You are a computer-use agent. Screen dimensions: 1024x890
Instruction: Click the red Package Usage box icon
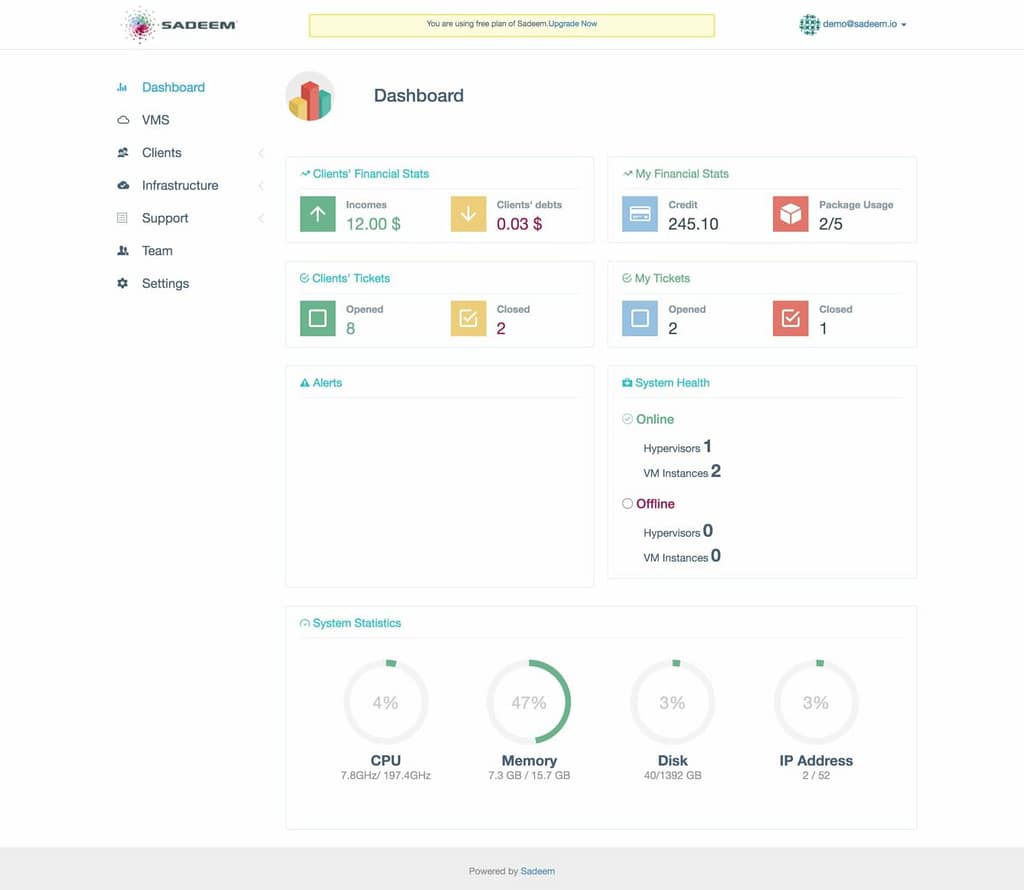coord(790,214)
